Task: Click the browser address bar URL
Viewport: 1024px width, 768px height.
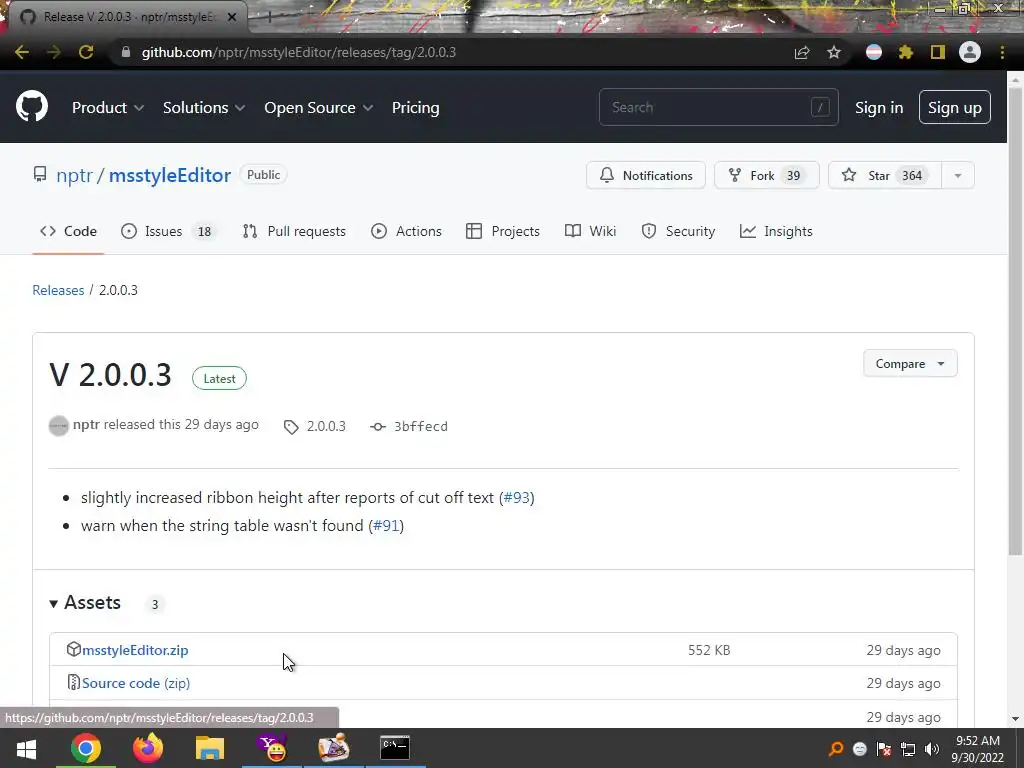Action: 298,52
